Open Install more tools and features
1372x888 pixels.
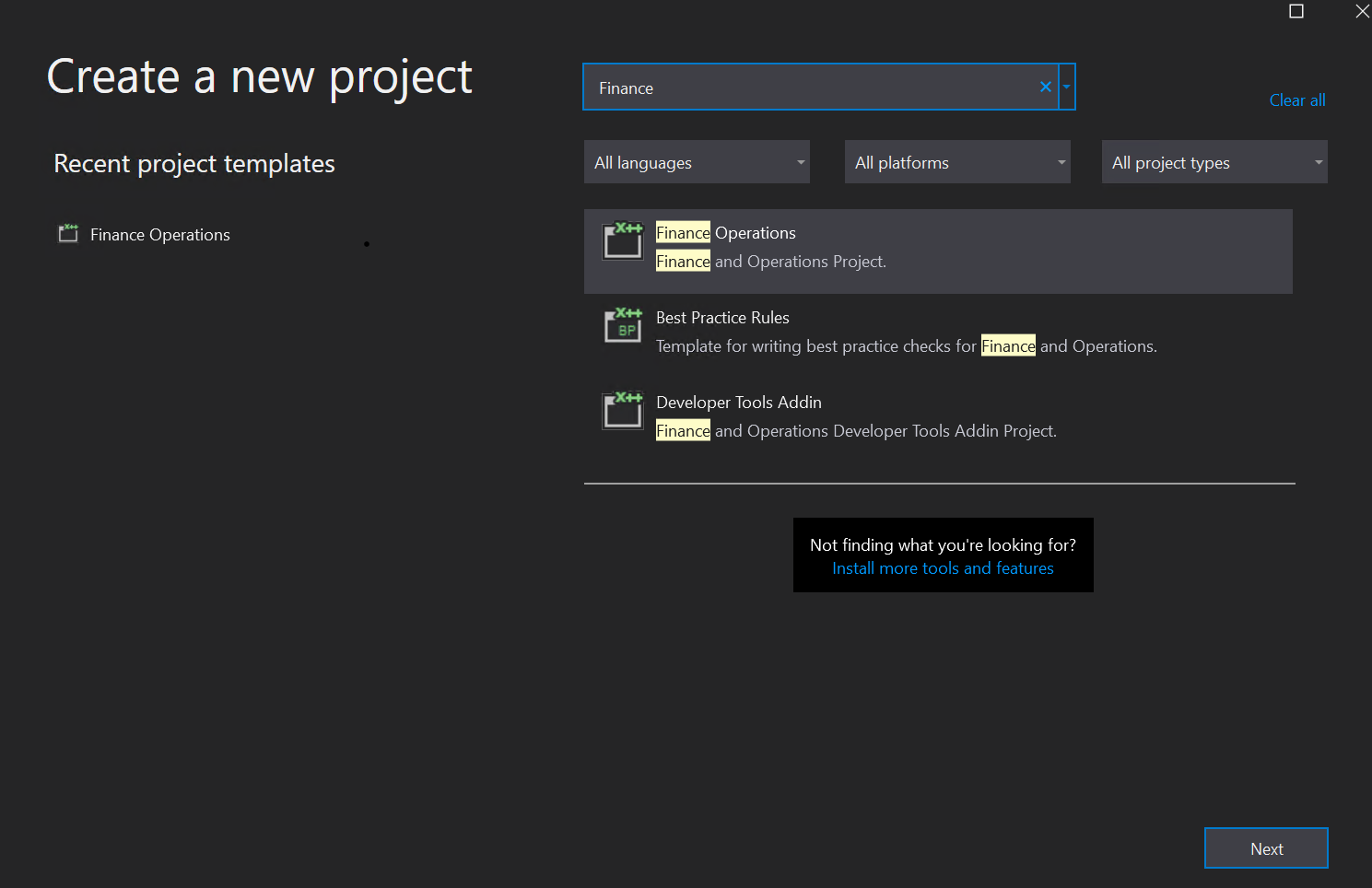(943, 568)
